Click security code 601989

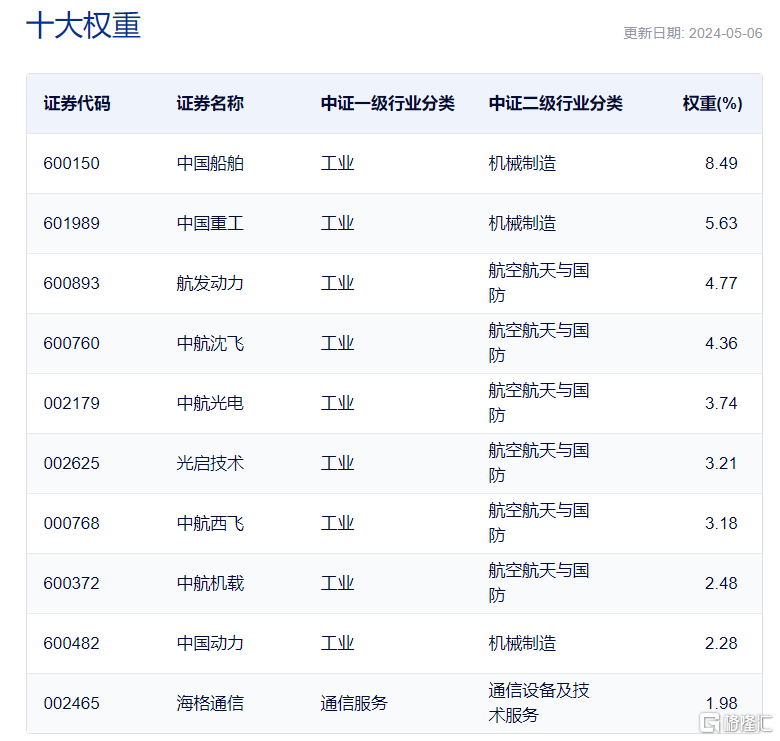point(72,223)
